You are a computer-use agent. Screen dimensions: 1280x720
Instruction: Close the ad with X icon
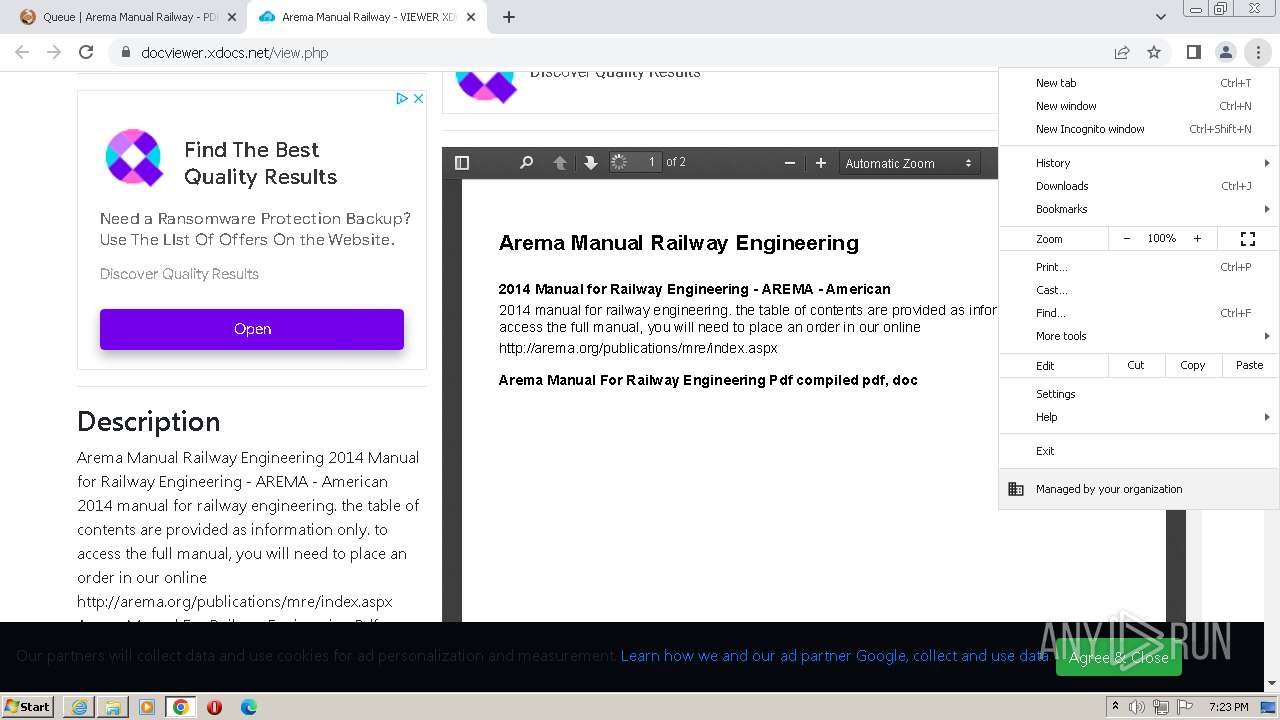click(418, 98)
